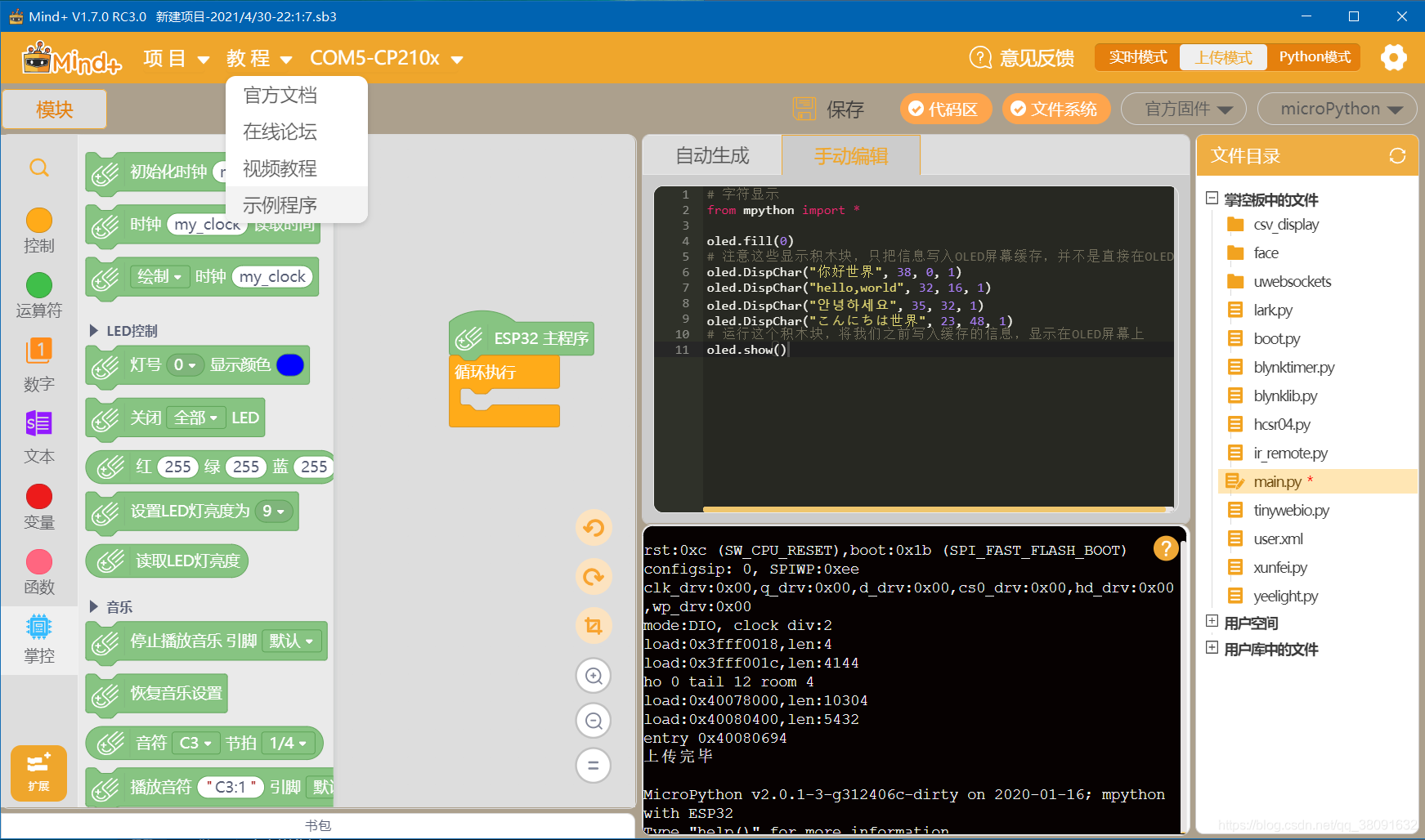
Task: Open the COM5-CP210x port dropdown
Action: click(386, 59)
